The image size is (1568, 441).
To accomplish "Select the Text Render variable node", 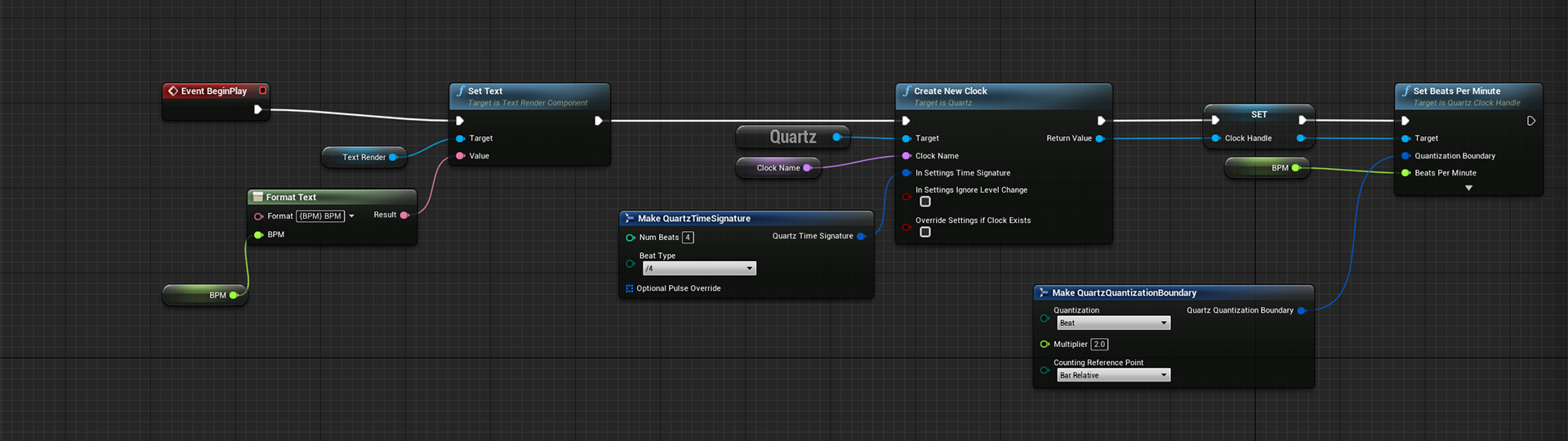I will [x=363, y=157].
